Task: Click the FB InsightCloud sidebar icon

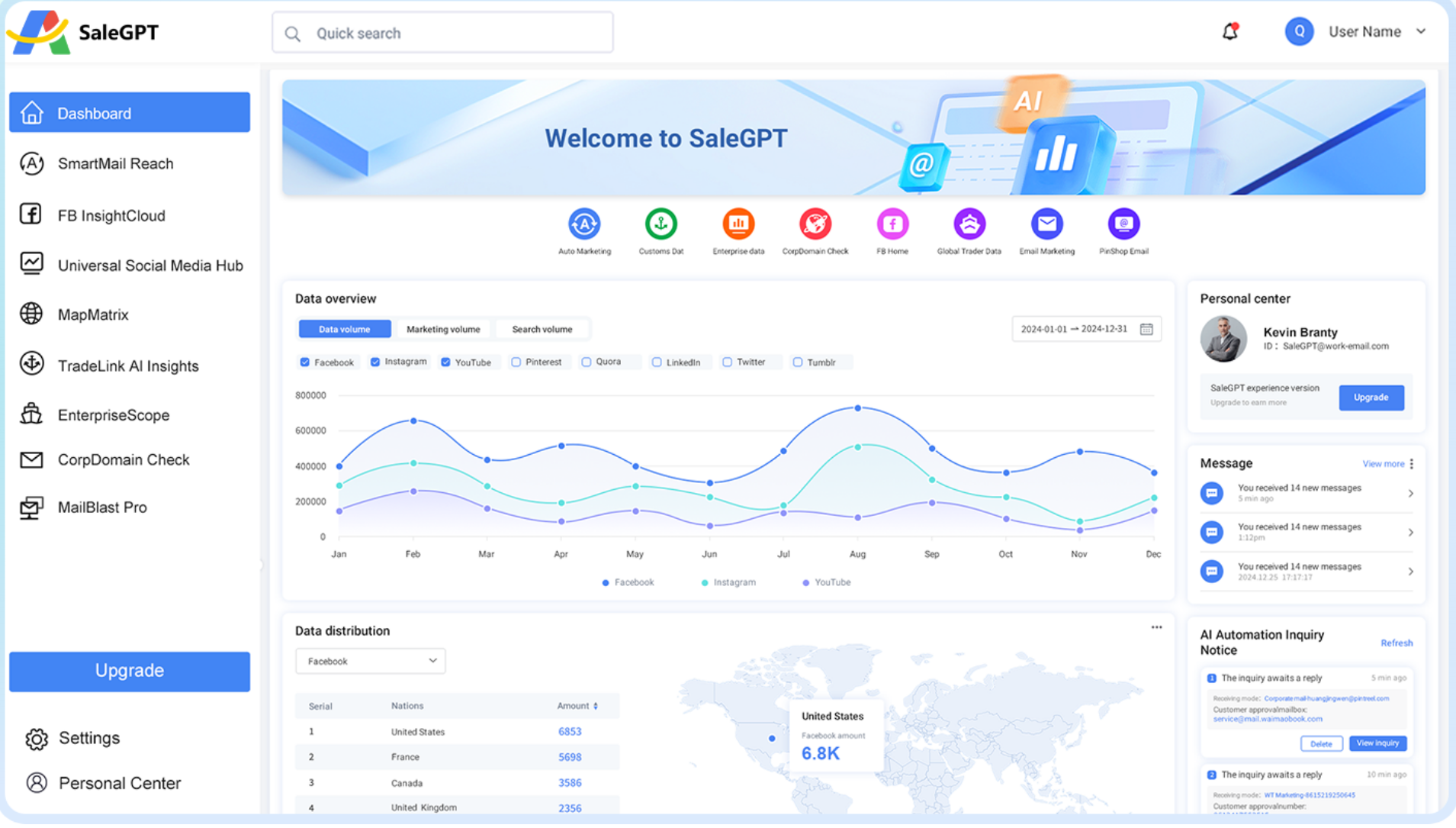Action: point(31,214)
